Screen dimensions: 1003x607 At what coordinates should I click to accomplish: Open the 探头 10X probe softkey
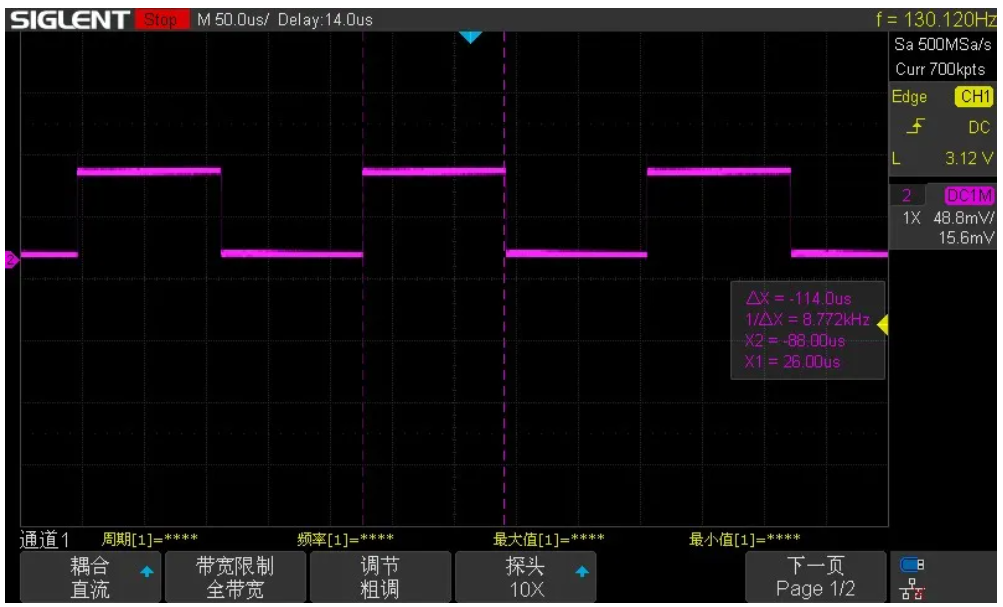[x=525, y=577]
